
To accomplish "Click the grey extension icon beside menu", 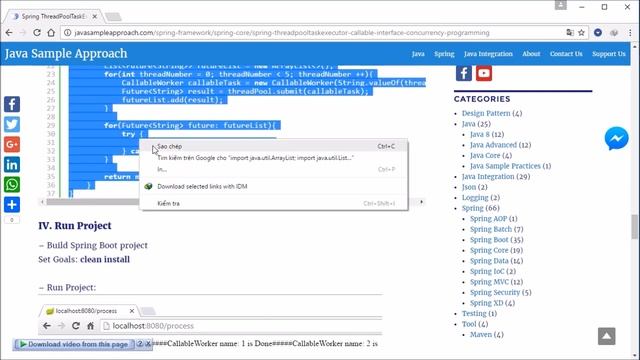I will (614, 33).
